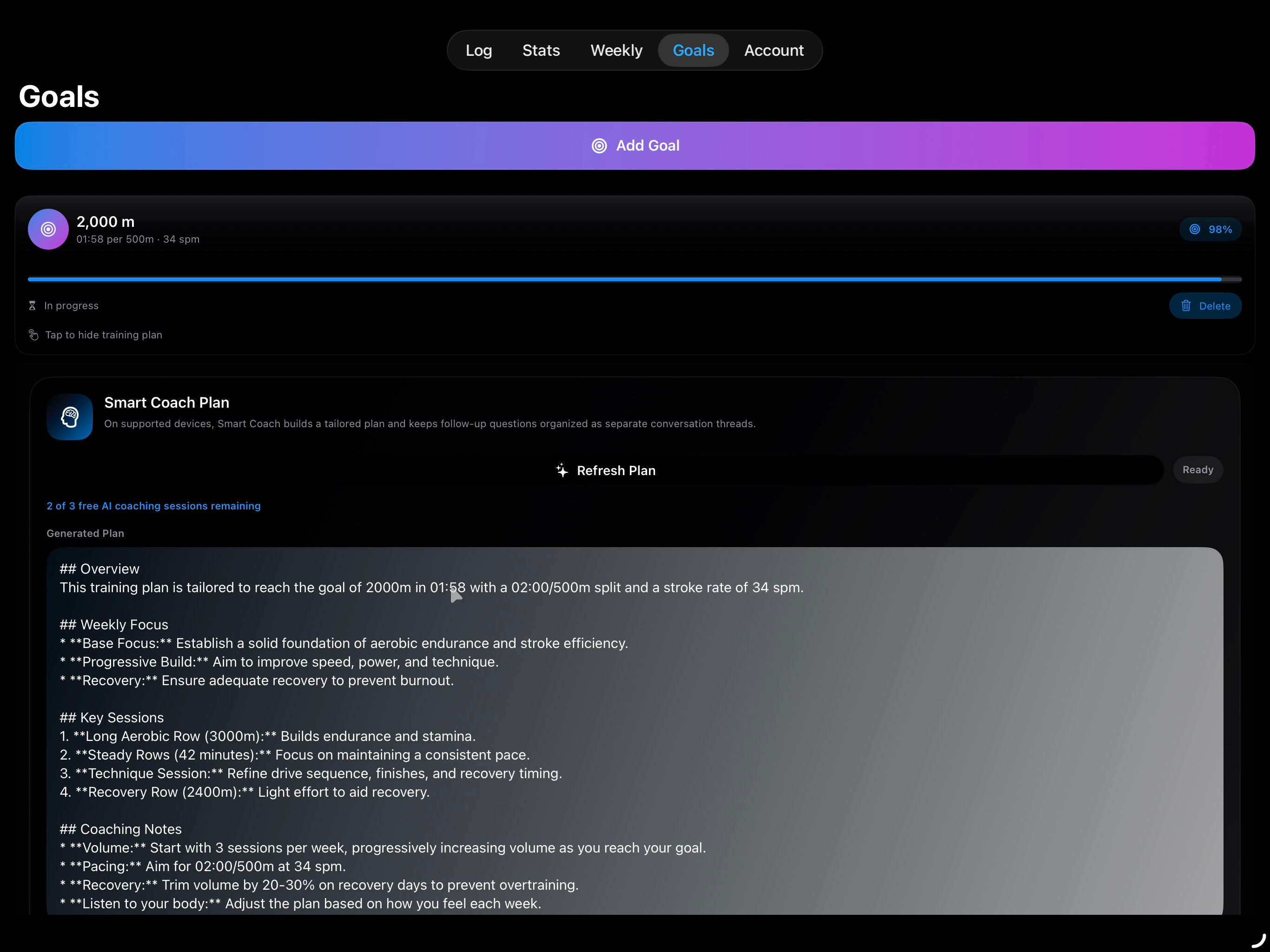Click the 2,000 m goal progress bar
The height and width of the screenshot is (952, 1270).
[x=635, y=280]
